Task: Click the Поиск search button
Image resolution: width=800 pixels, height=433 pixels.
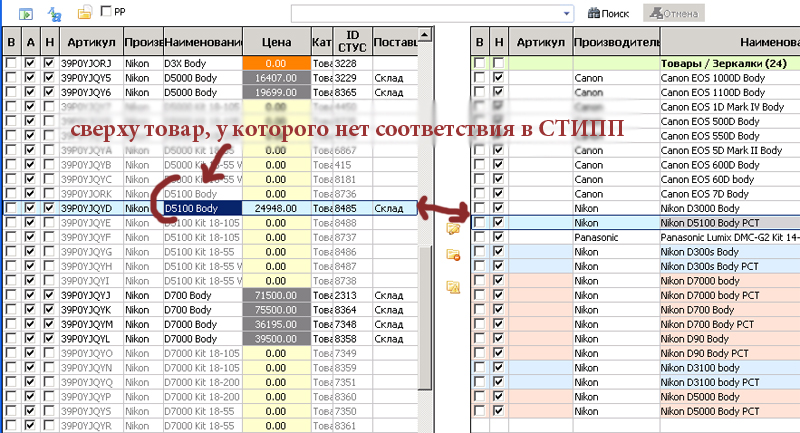Action: [608, 14]
